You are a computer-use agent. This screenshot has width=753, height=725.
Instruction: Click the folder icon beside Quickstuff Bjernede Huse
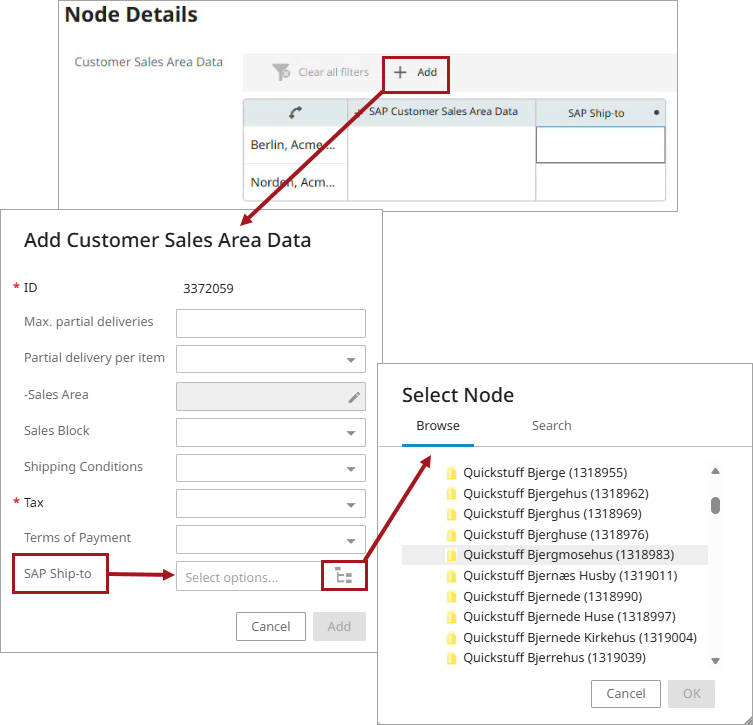click(x=451, y=617)
